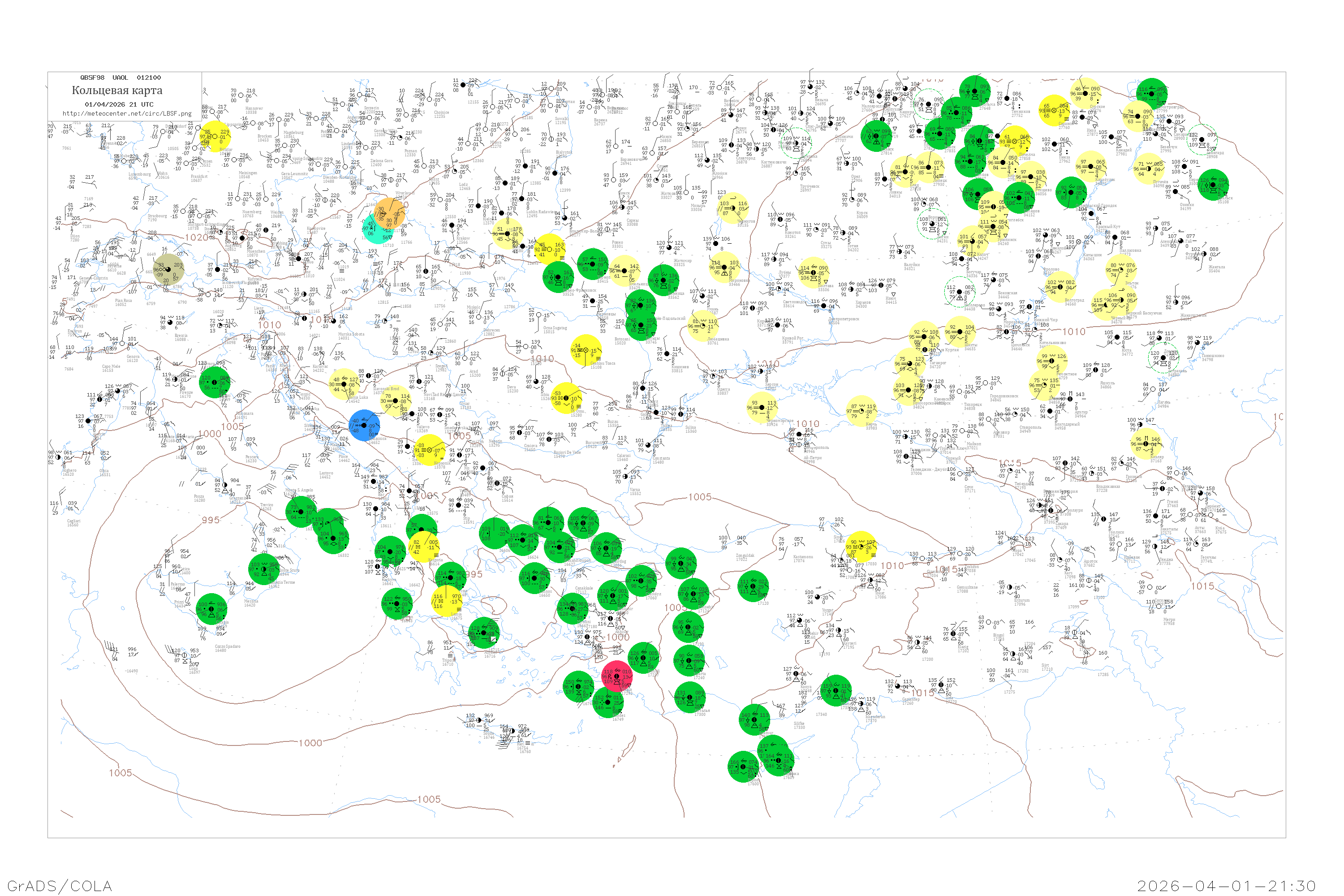Click the Muenchen filled station symbol
This screenshot has height=896, width=1344.
coord(243,239)
